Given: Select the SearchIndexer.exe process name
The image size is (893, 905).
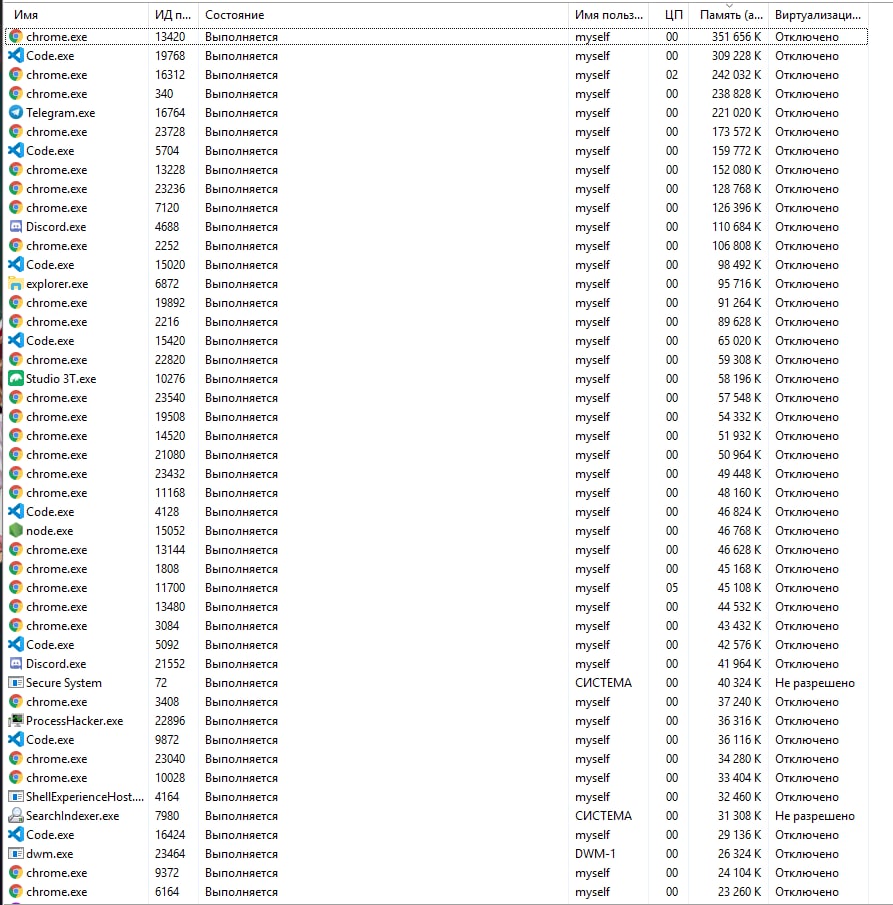Looking at the screenshot, I should pos(73,816).
